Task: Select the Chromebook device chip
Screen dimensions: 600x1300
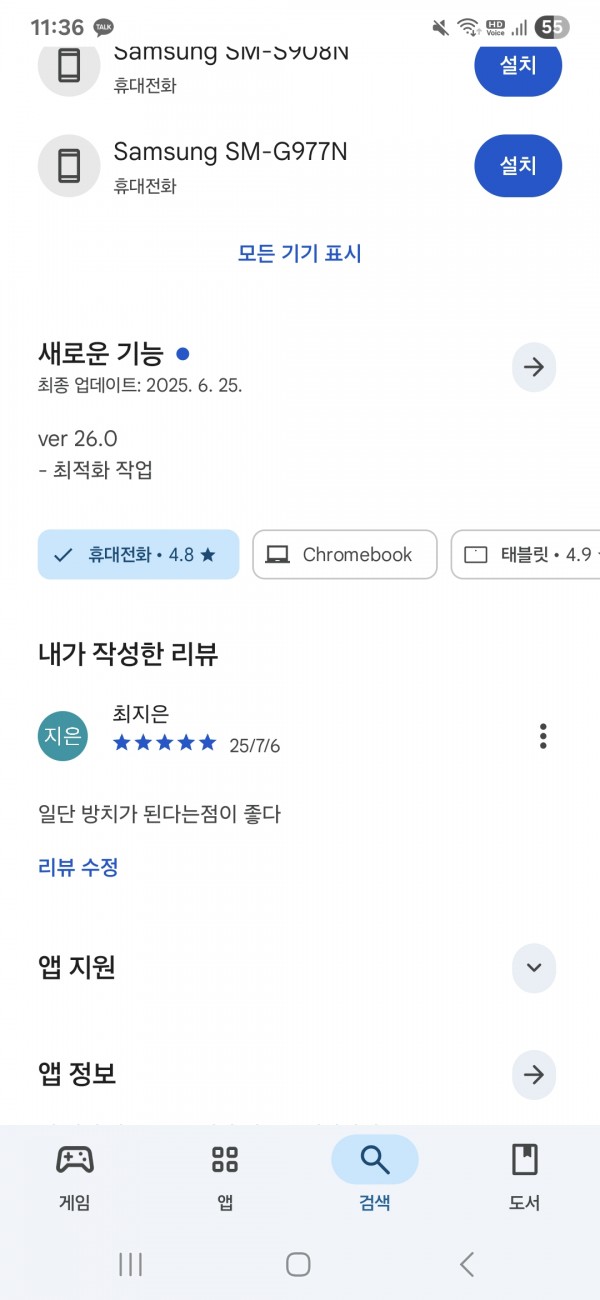Action: 345,554
